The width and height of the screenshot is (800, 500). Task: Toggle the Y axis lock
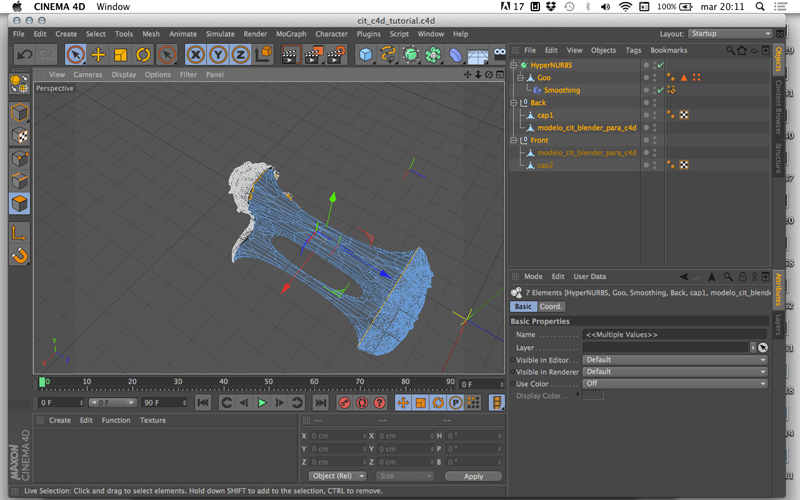tap(218, 55)
